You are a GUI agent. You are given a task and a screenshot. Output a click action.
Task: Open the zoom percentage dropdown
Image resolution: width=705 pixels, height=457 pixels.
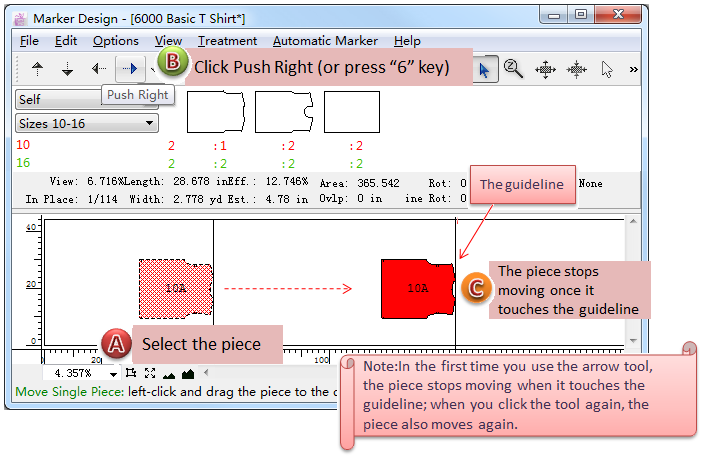[113, 374]
